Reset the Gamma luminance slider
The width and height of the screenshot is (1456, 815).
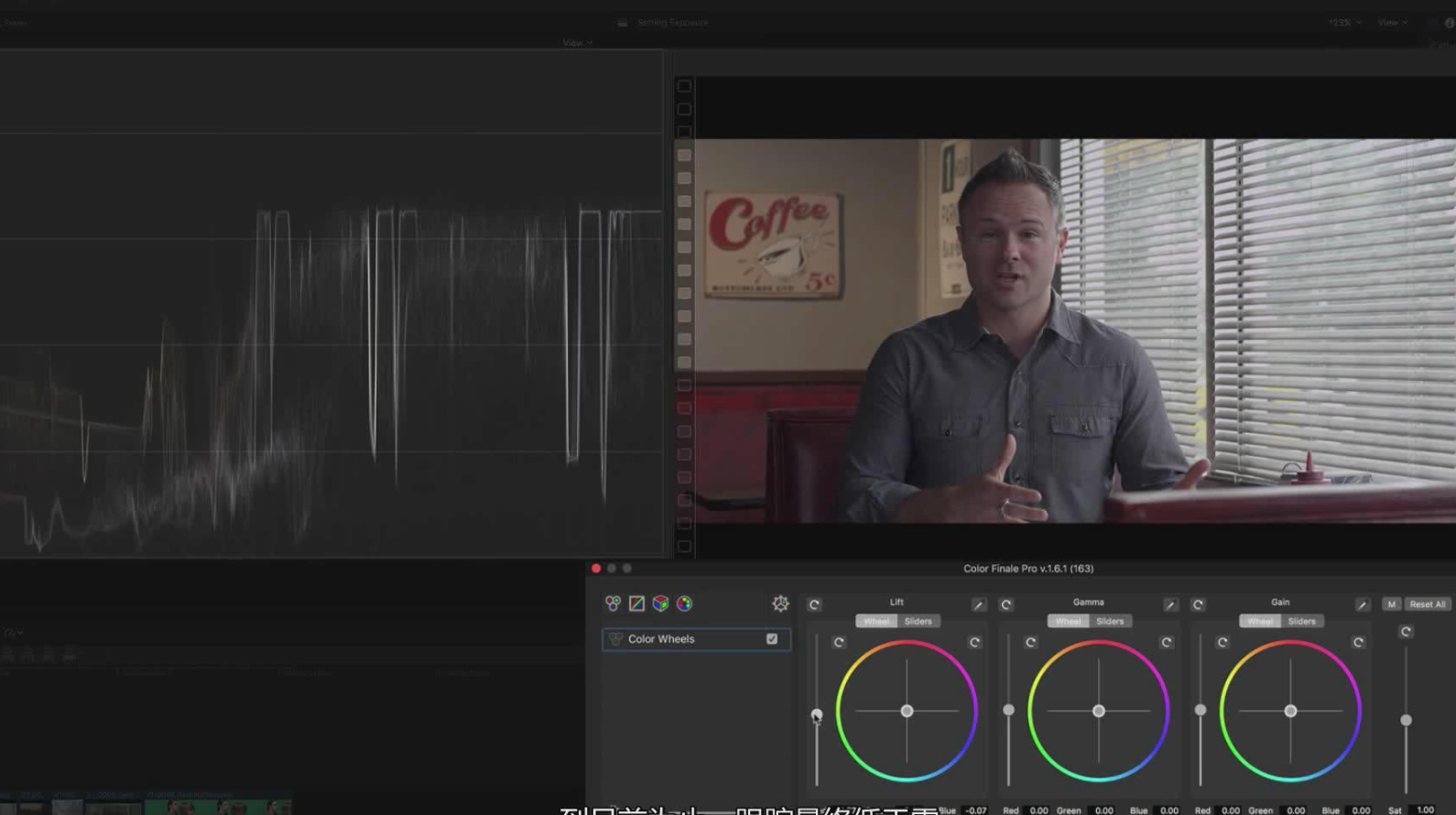(1030, 642)
